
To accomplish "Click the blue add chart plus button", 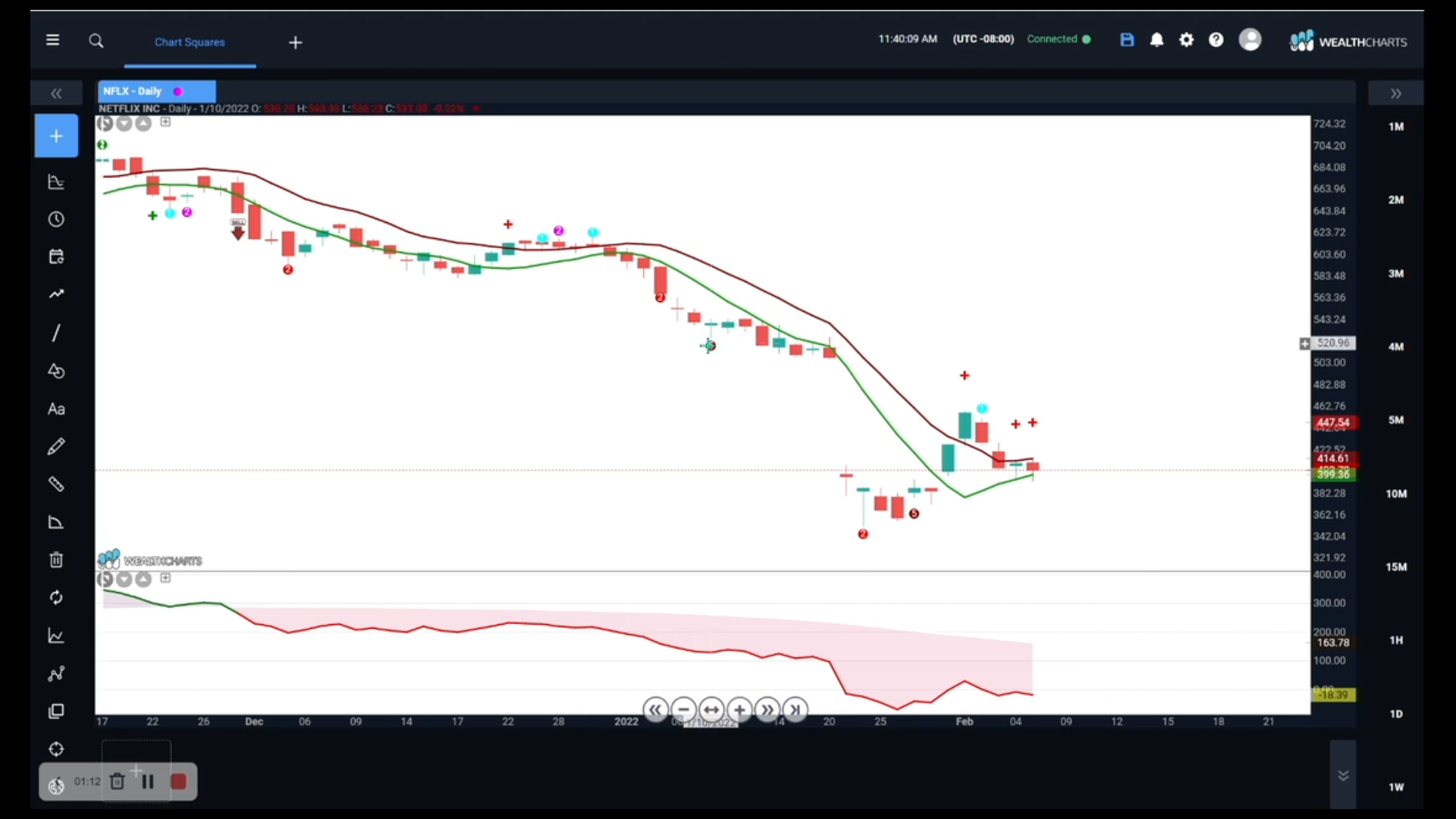I will (56, 136).
